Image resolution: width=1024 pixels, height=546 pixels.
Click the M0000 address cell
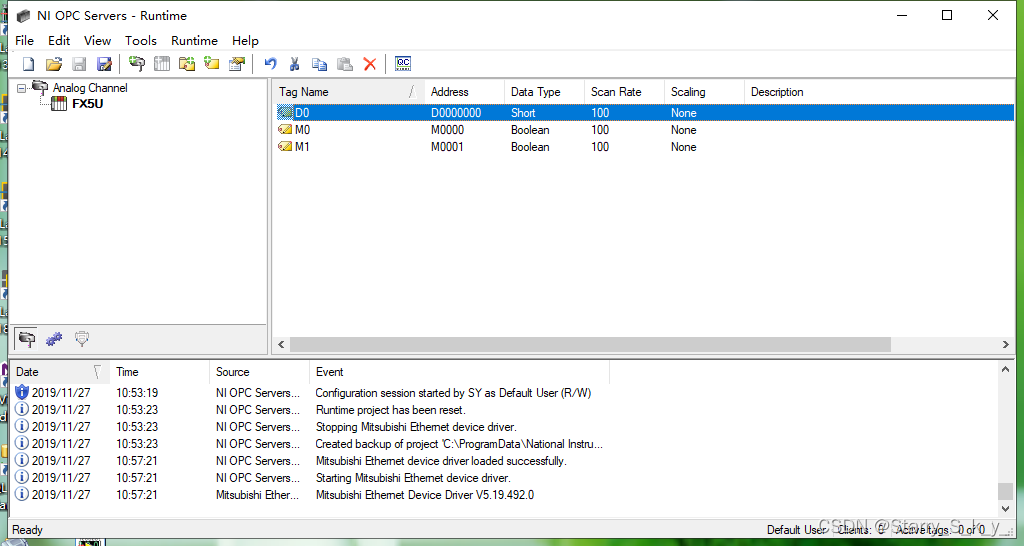pyautogui.click(x=447, y=129)
